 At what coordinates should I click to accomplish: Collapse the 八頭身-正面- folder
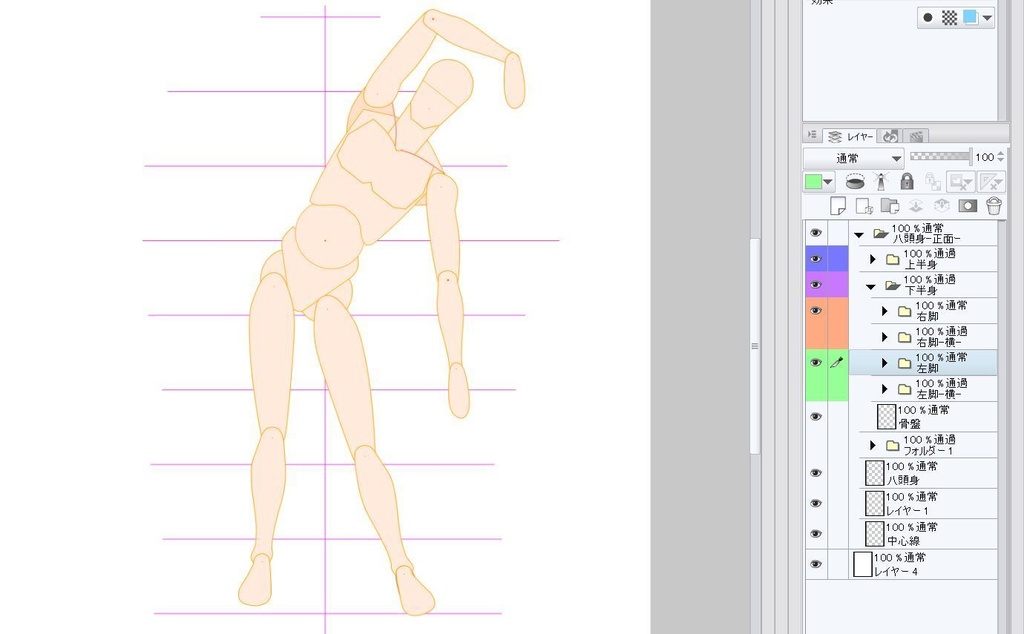859,234
